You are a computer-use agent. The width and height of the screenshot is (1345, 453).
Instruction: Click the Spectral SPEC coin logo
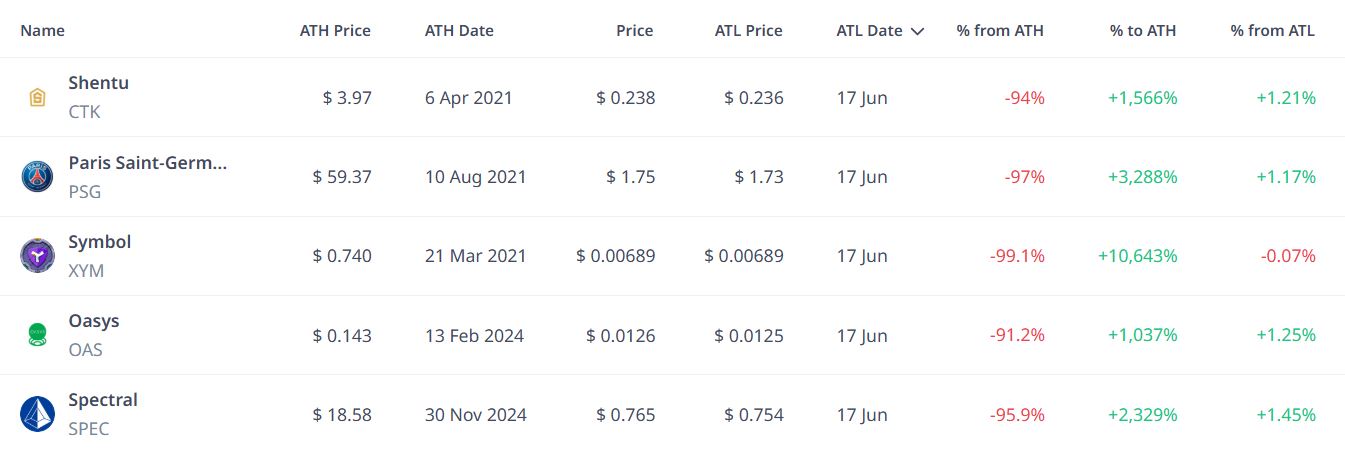click(x=37, y=414)
